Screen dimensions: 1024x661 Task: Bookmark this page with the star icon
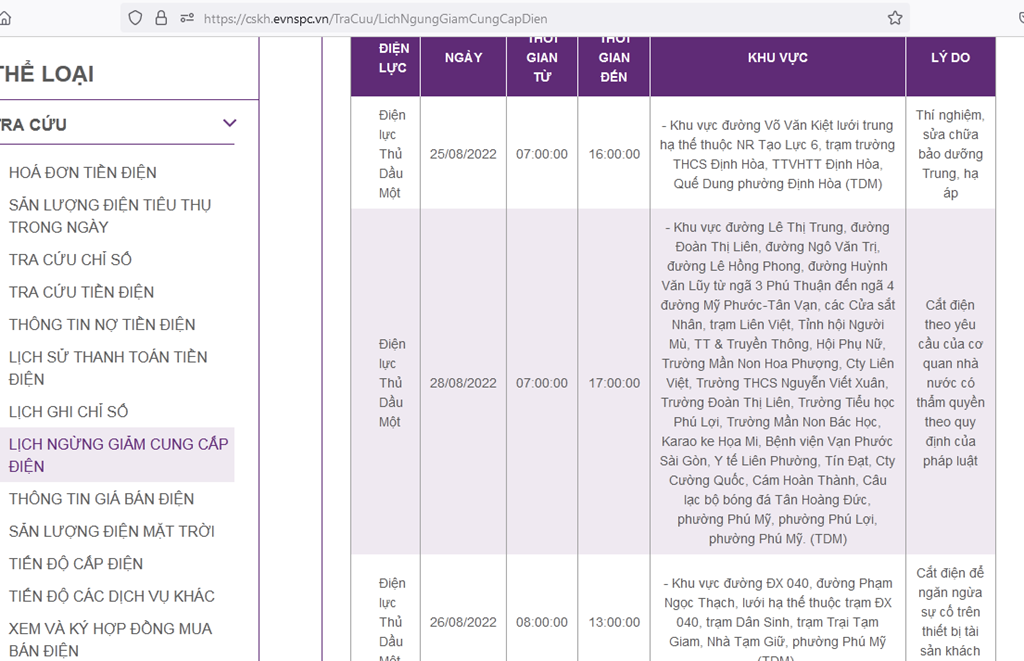click(895, 18)
